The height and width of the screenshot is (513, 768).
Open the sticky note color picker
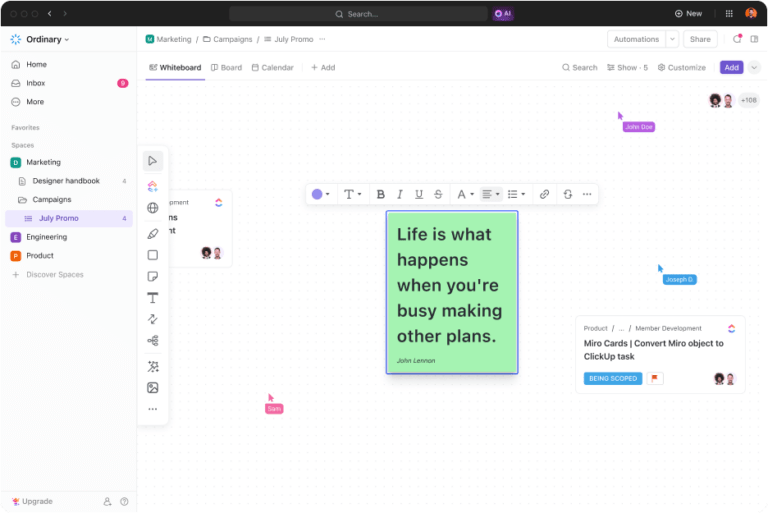tap(321, 194)
